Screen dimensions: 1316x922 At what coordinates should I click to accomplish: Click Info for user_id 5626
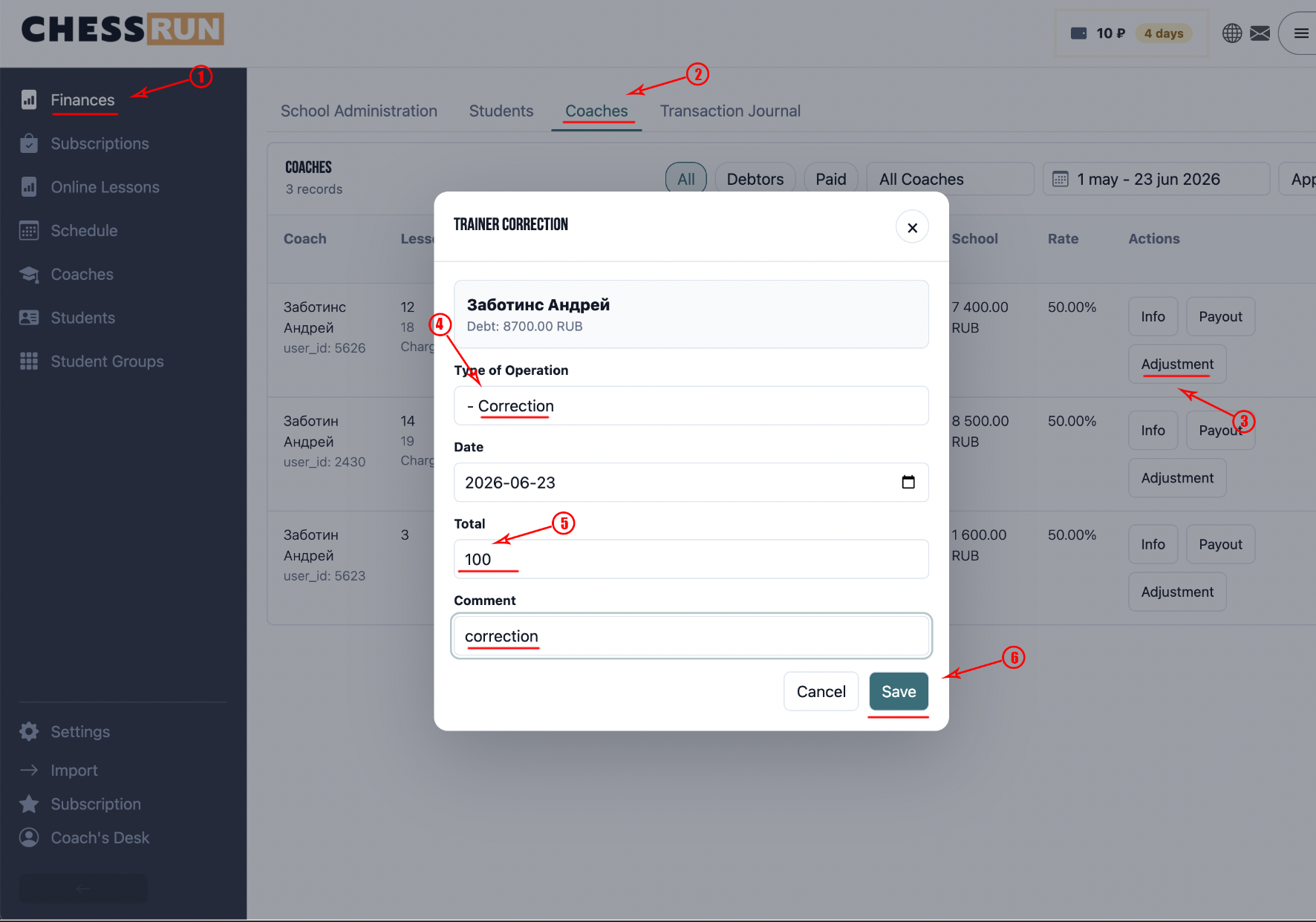point(1153,316)
